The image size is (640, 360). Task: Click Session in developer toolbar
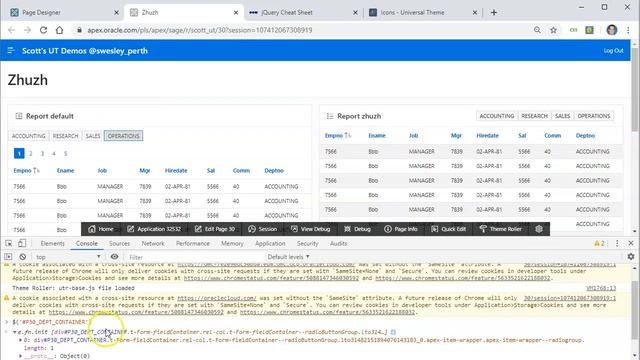coord(262,229)
